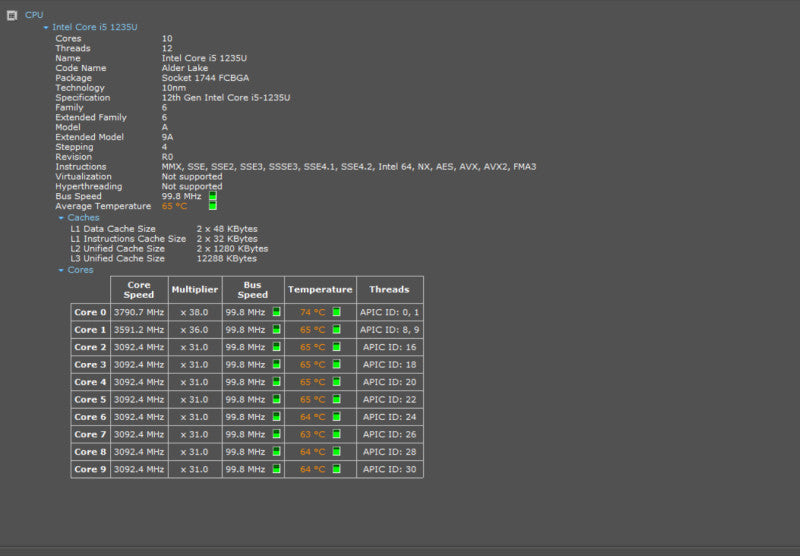Click the Core 6 bus speed graph icon

pos(277,417)
